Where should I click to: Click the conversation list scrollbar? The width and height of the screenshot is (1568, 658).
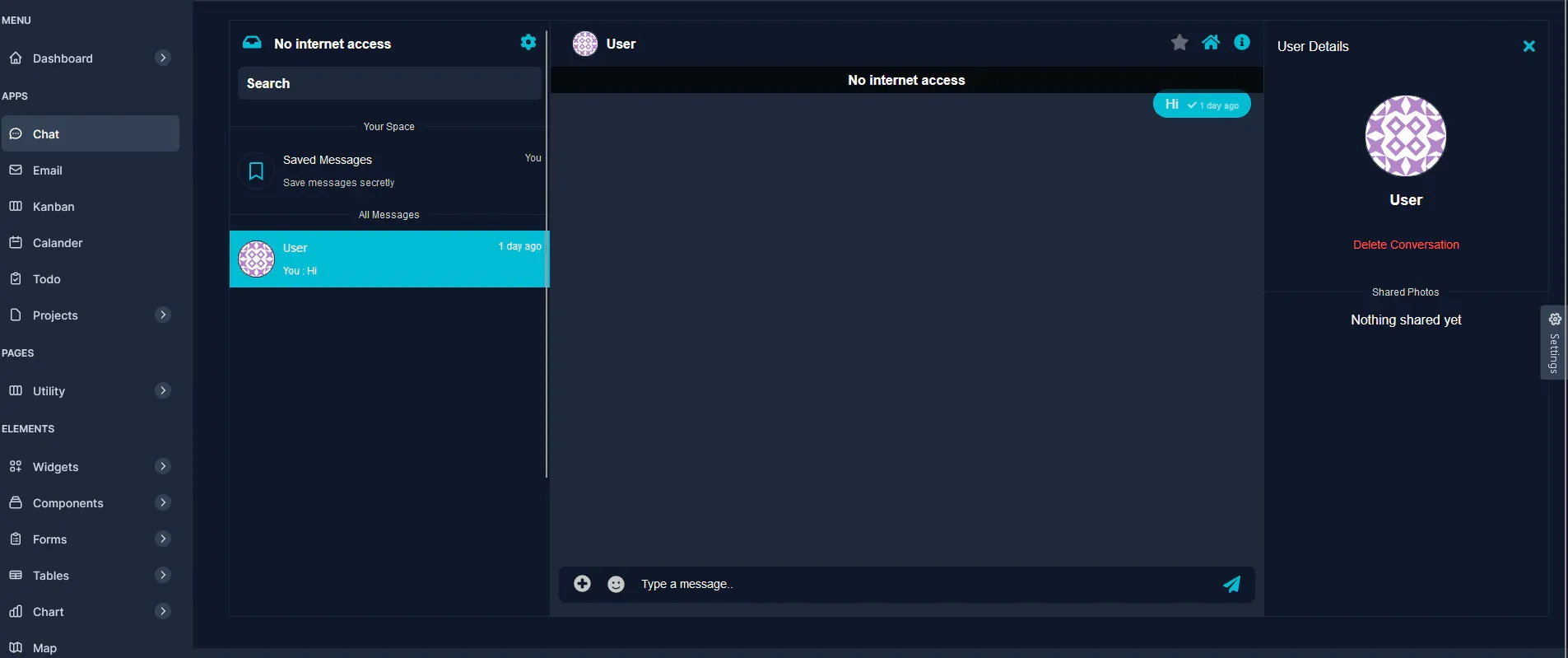coord(547,255)
